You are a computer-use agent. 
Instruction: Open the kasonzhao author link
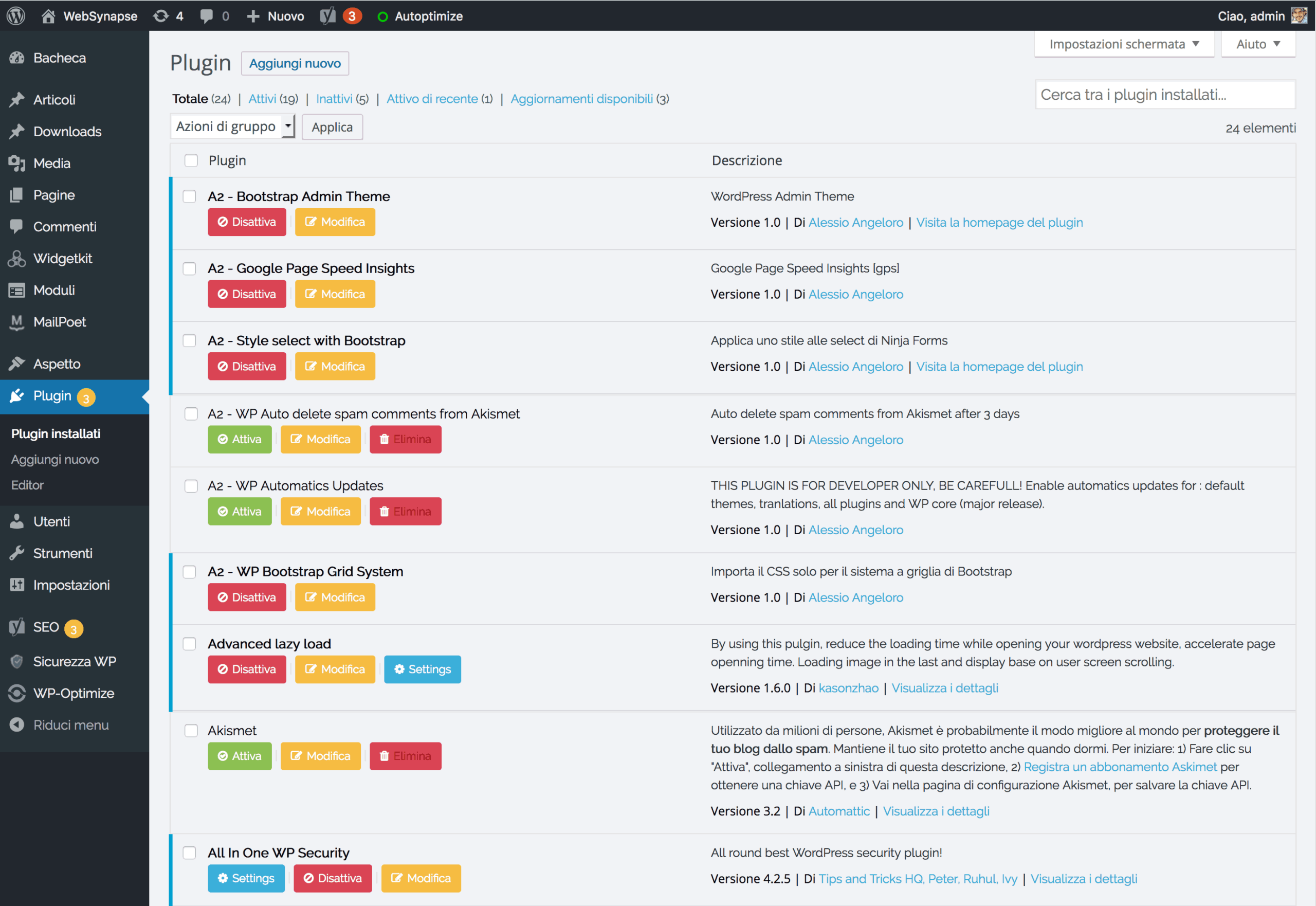tap(848, 688)
